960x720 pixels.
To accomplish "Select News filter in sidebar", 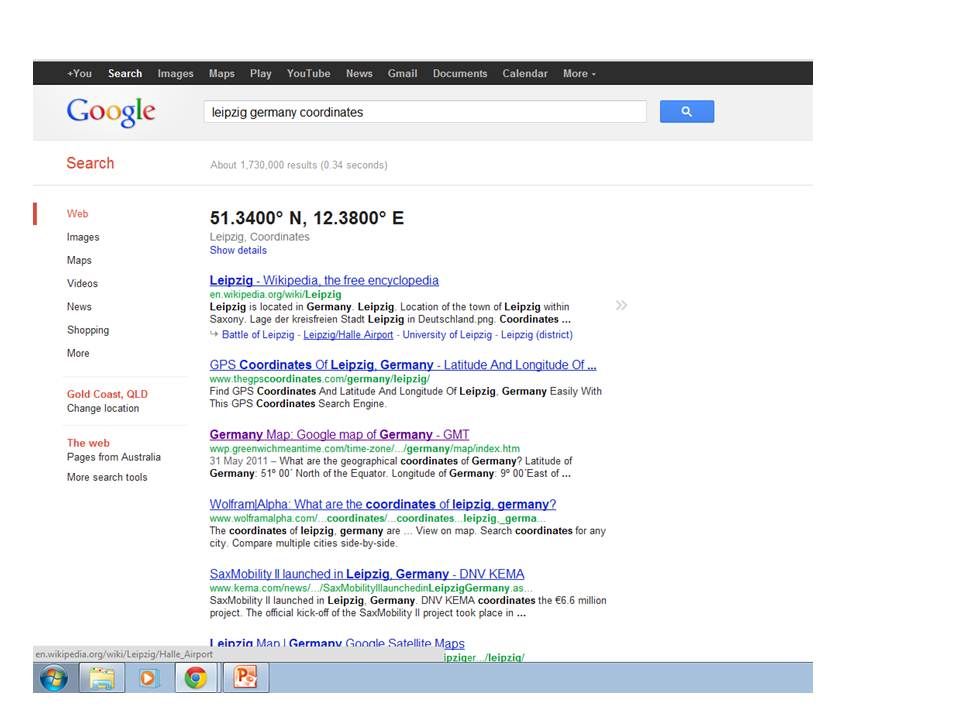I will pyautogui.click(x=79, y=307).
